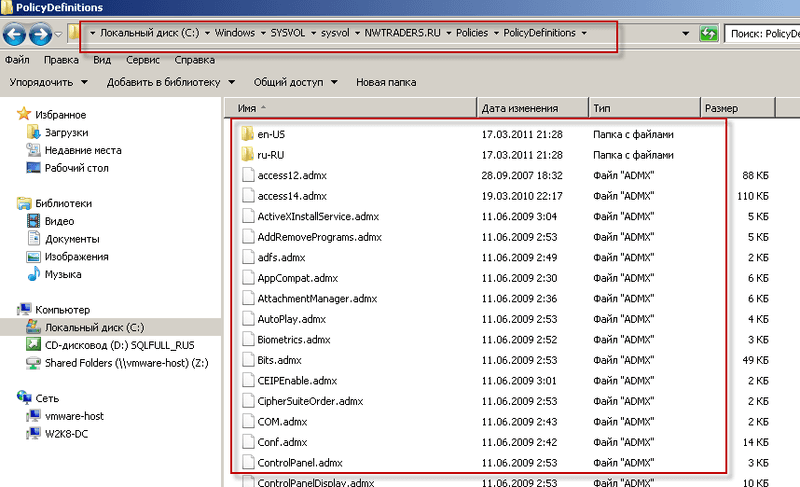This screenshot has width=800, height=487.
Task: Go back with the Back arrow button
Action: [14, 35]
